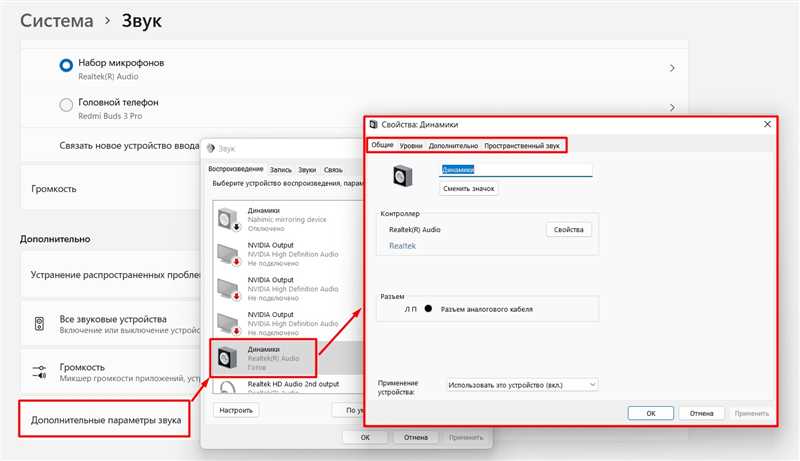
Task: Click the Свойства: Динамики title bar icon
Action: tap(373, 124)
